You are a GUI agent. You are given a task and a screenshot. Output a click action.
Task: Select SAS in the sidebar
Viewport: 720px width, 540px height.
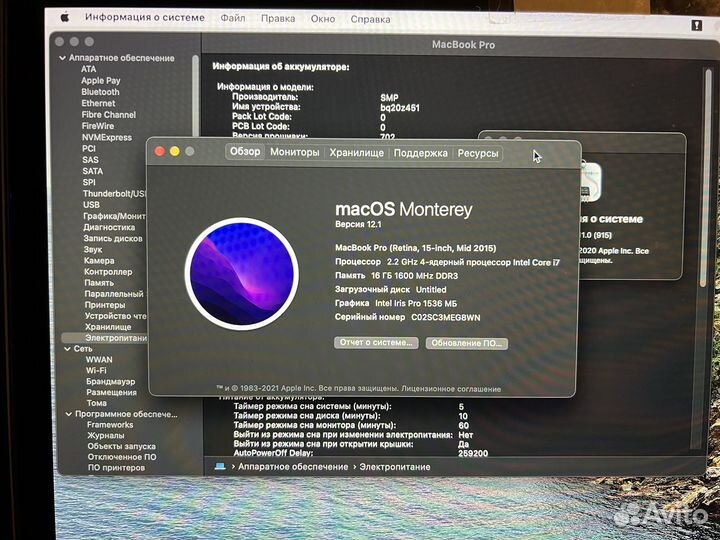(90, 160)
